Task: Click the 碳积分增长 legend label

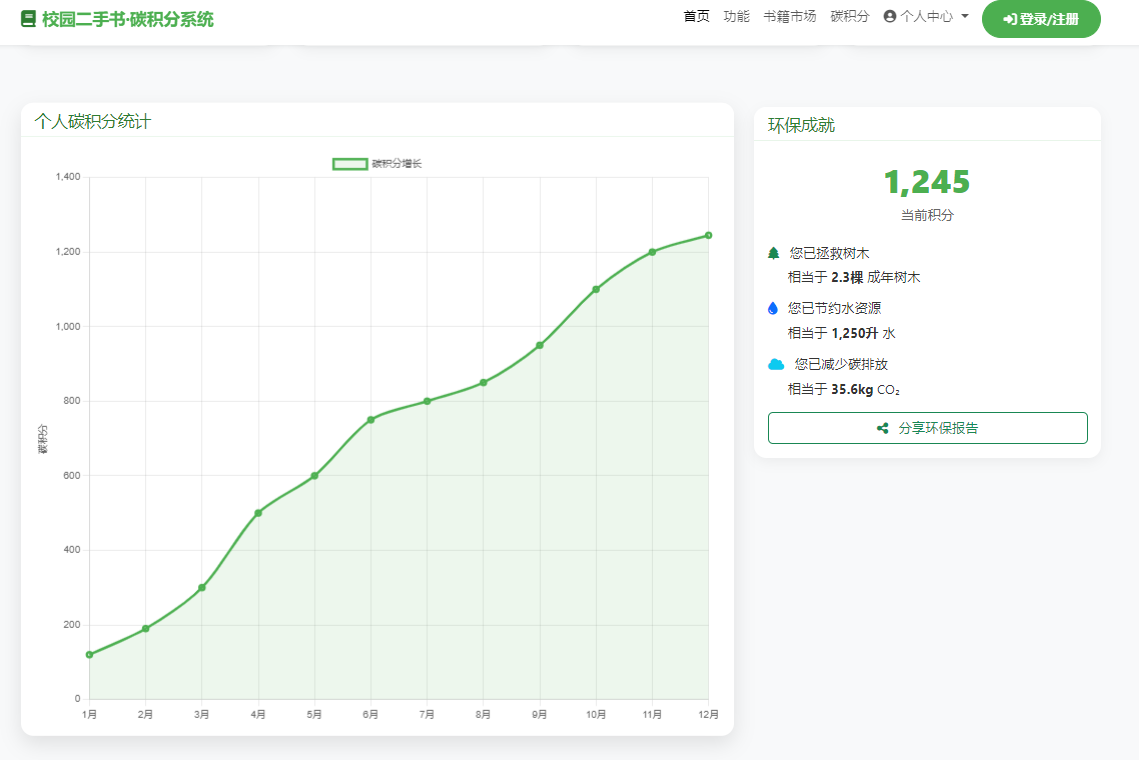Action: pos(397,163)
